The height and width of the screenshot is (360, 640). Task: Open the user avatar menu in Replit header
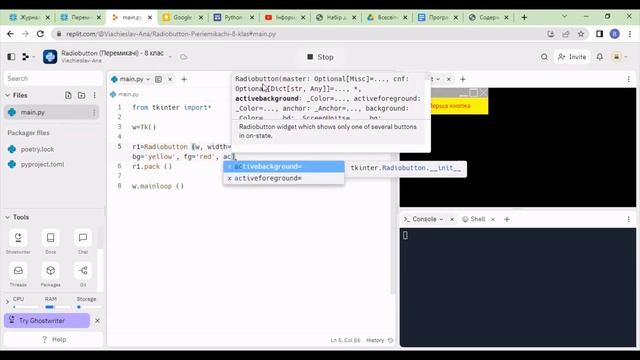click(x=616, y=57)
